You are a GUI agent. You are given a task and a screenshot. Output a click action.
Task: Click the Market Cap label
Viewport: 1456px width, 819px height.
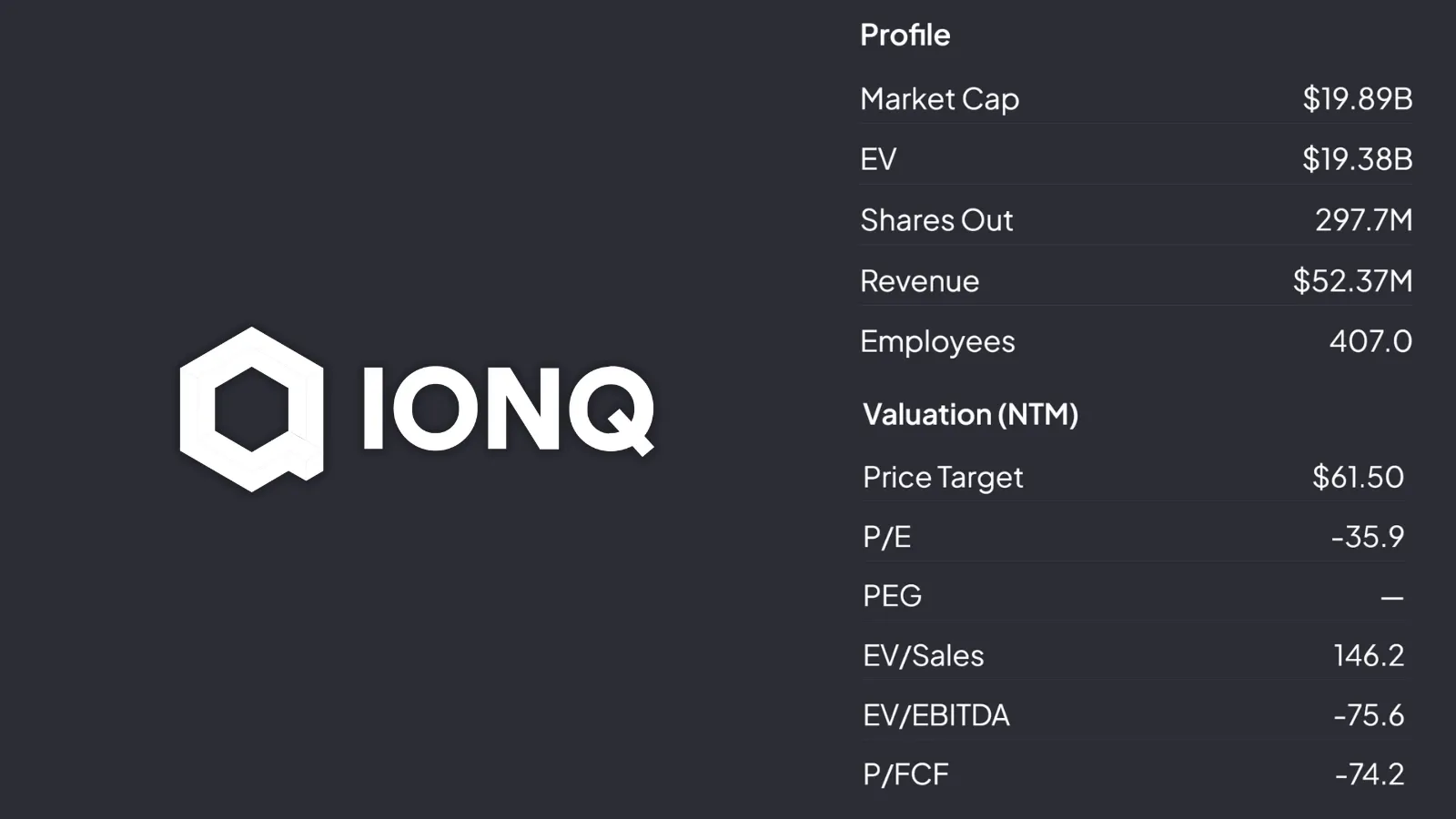pos(939,98)
